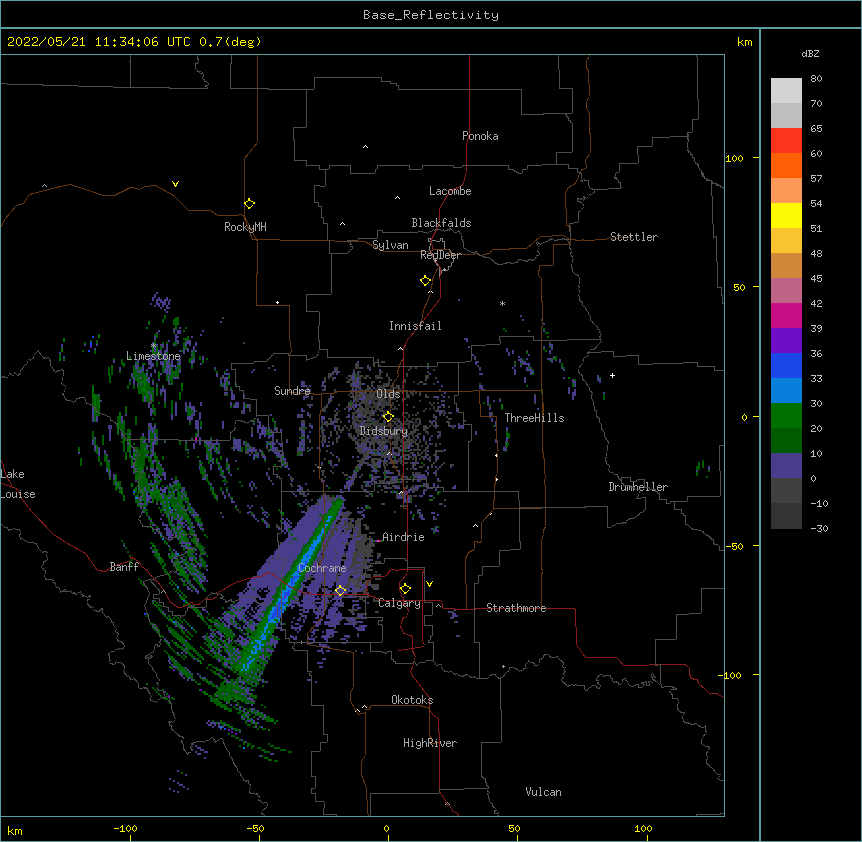Click the Vulcan city label
The height and width of the screenshot is (842, 862).
pyautogui.click(x=543, y=792)
